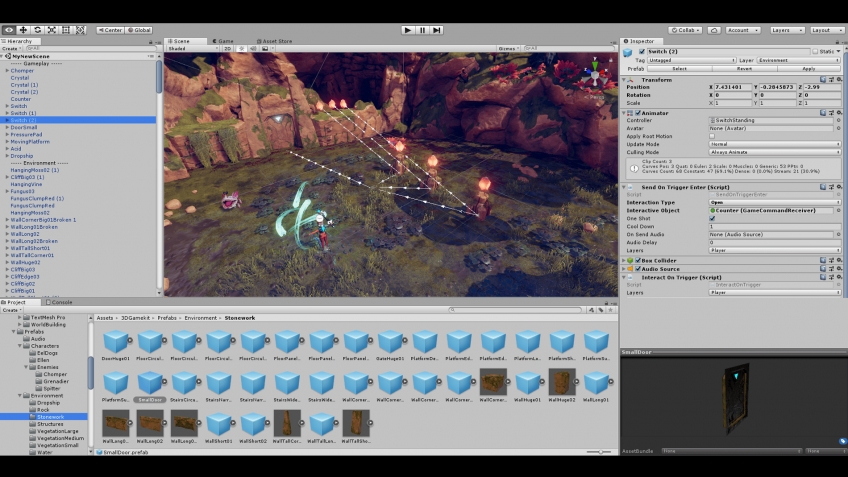Toggle Switch (2) object active checkbox
848x477 pixels.
642,52
